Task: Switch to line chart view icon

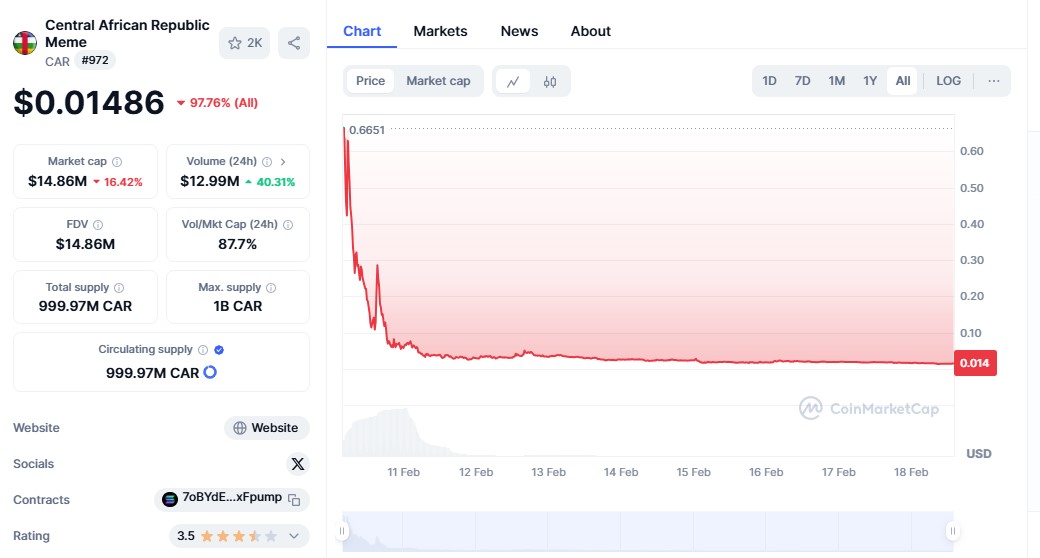Action: pos(513,81)
